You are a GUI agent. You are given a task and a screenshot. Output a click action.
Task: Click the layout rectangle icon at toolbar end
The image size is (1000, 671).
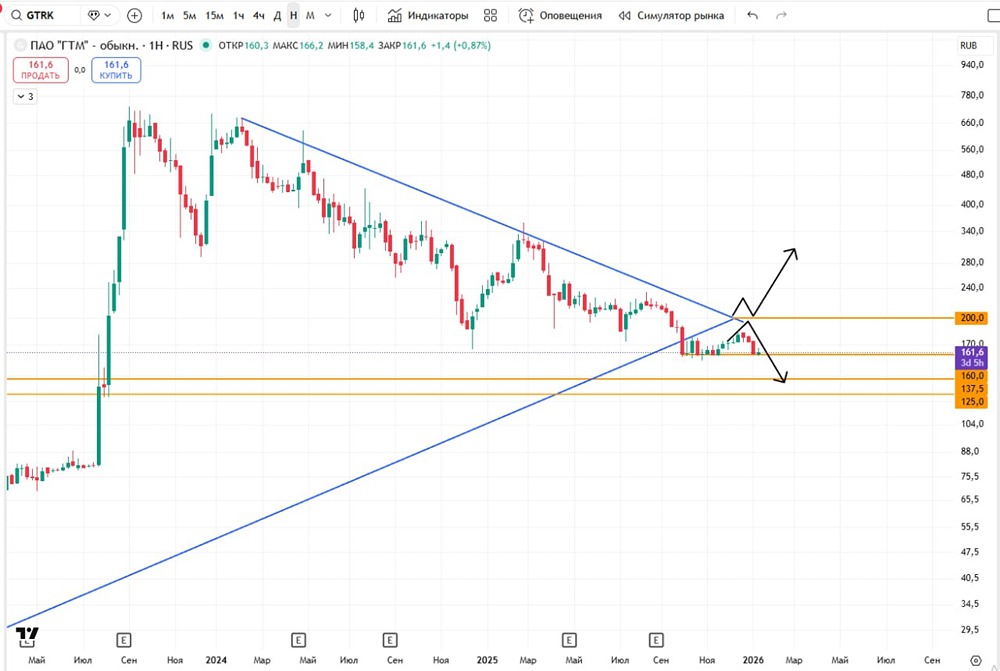click(994, 15)
